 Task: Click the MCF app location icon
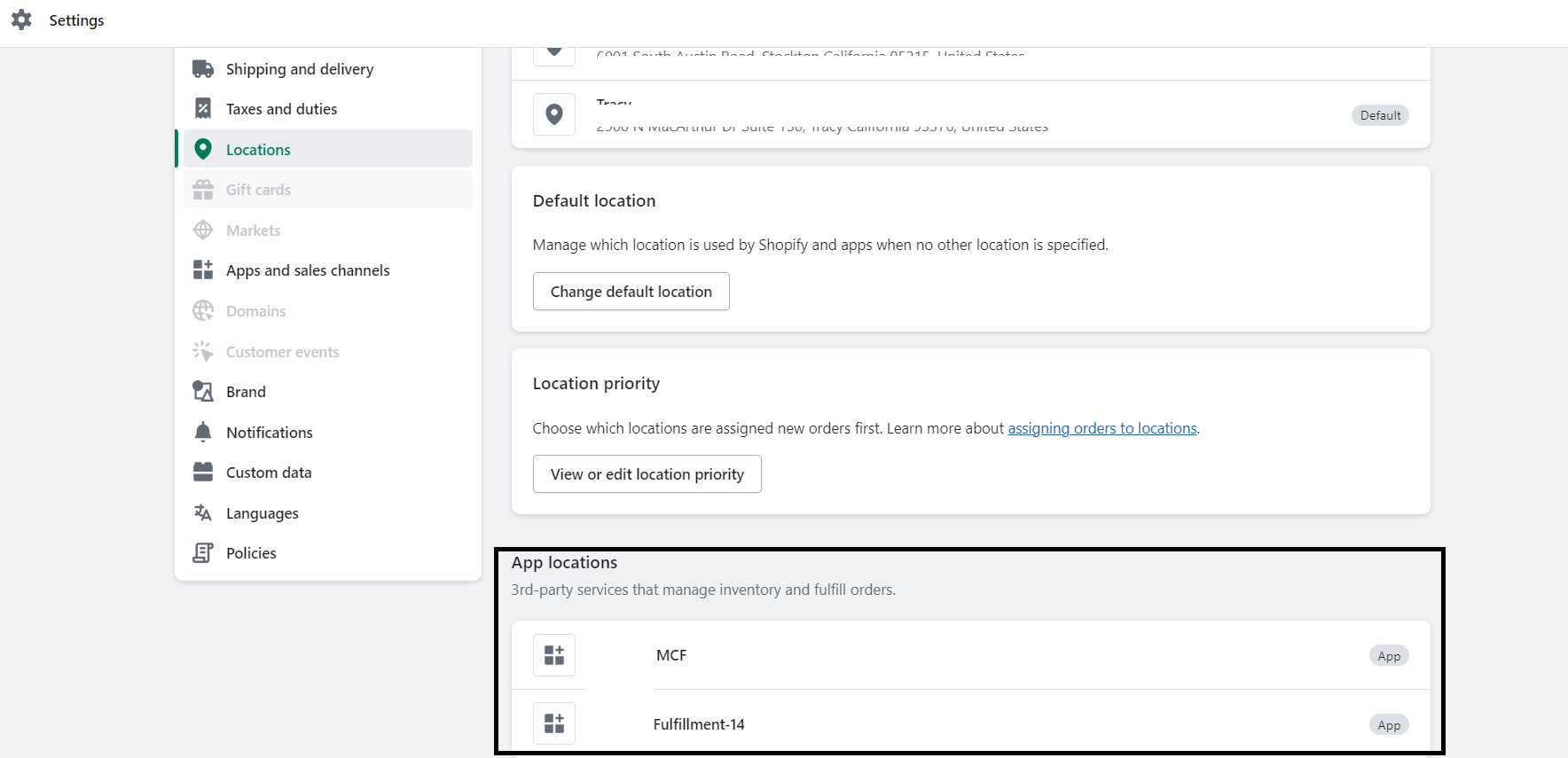tap(554, 655)
